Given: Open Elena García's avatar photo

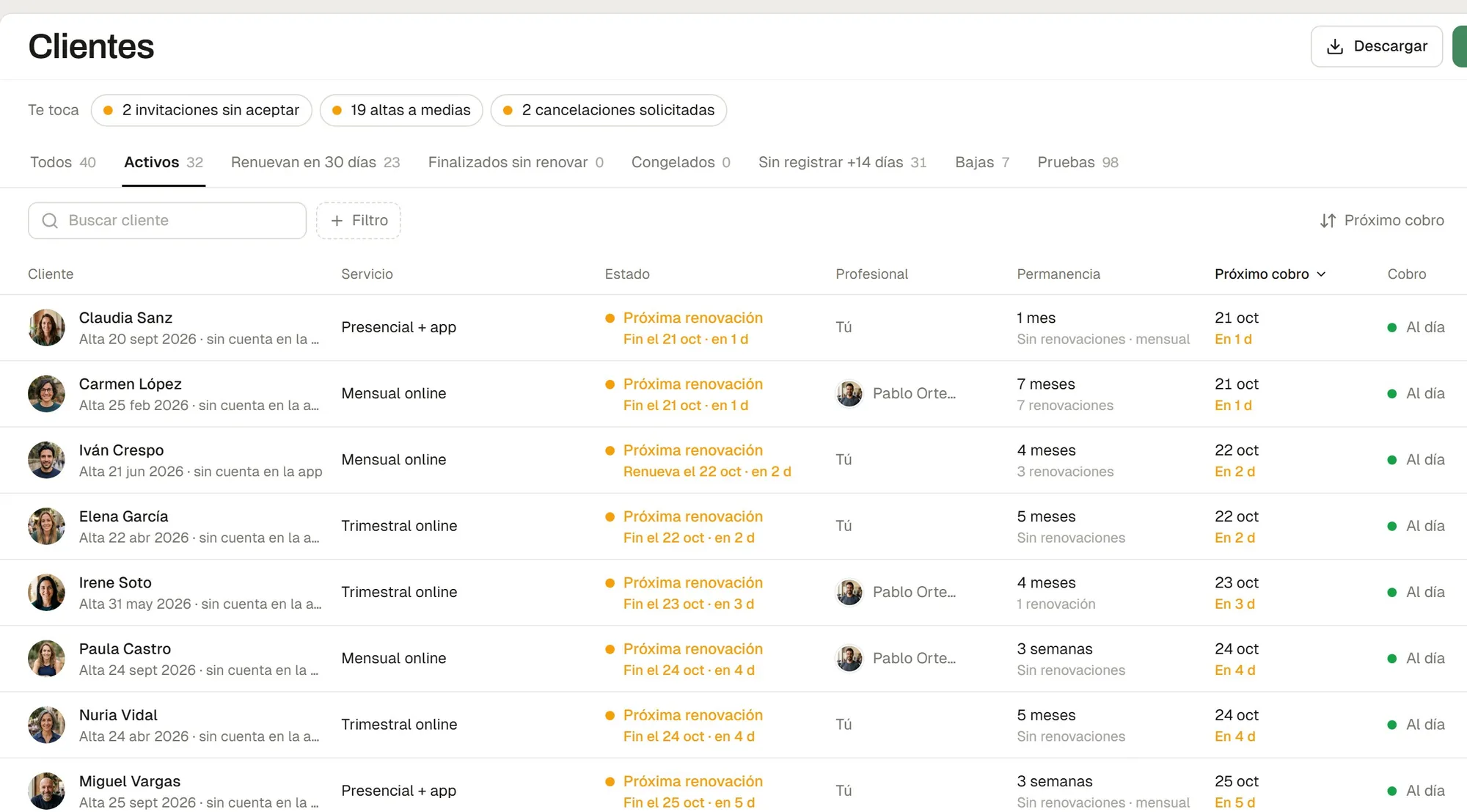Looking at the screenshot, I should click(46, 526).
